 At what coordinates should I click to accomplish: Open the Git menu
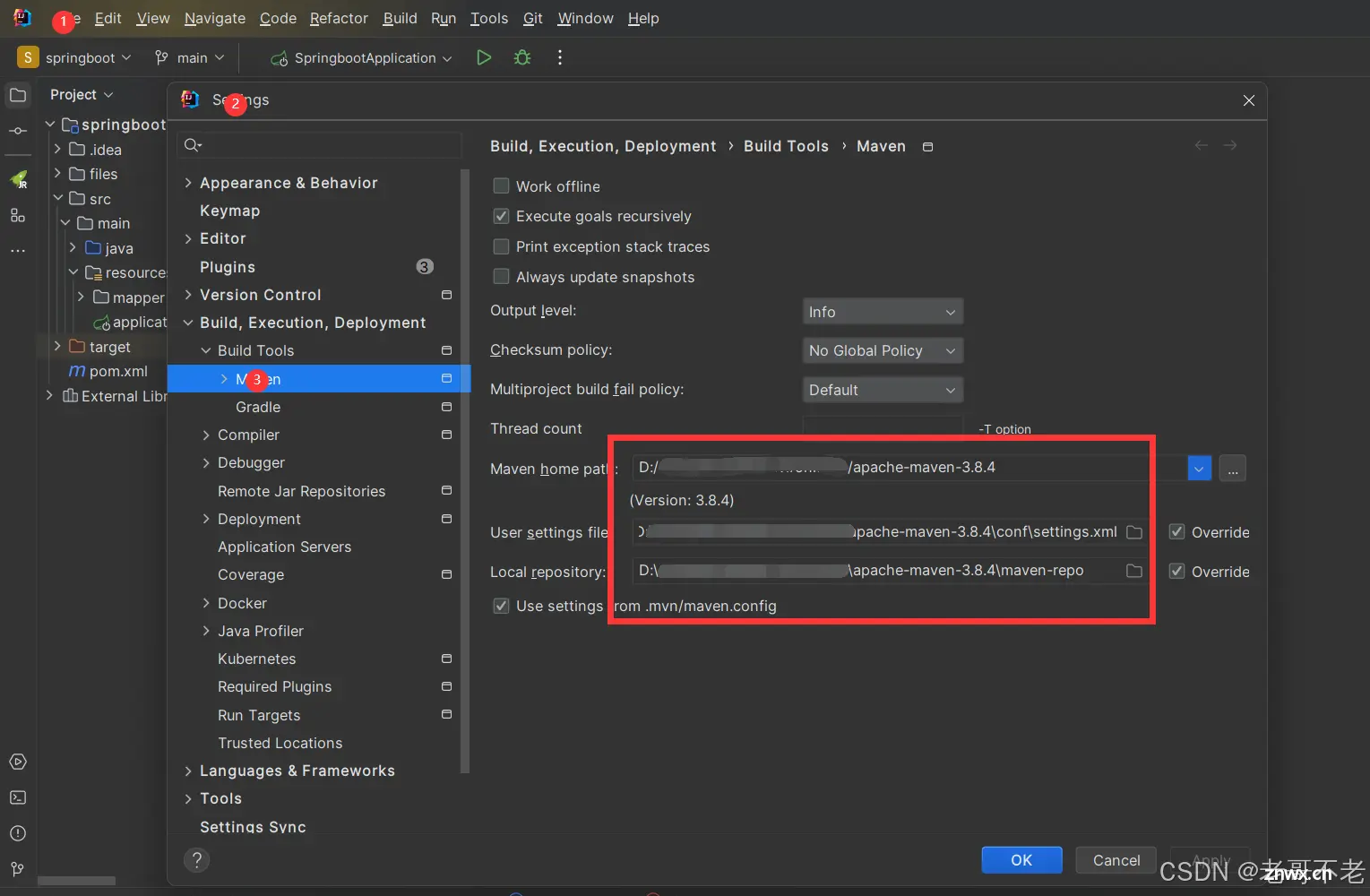(x=533, y=18)
